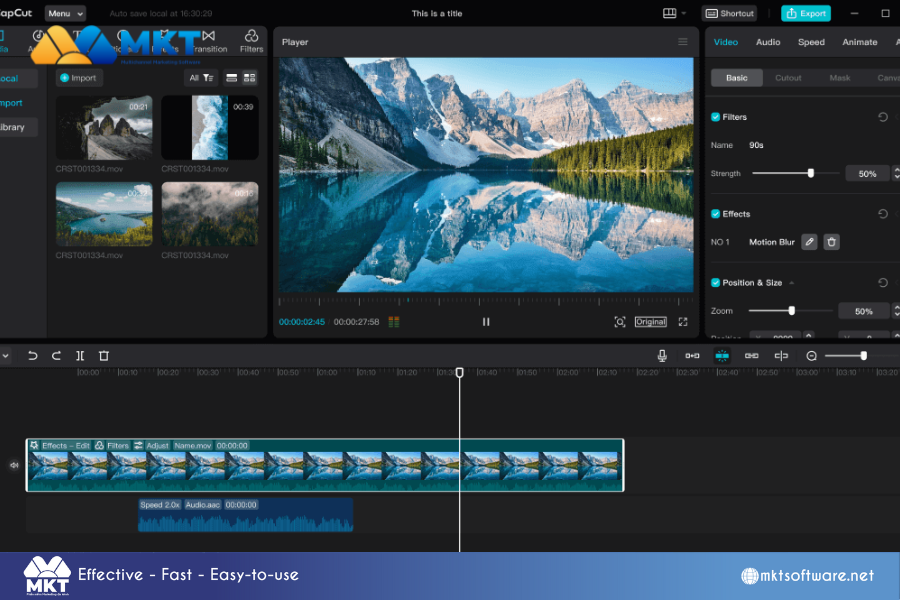Expand timeline tool dropdown chevron
This screenshot has width=900, height=600.
pos(5,356)
